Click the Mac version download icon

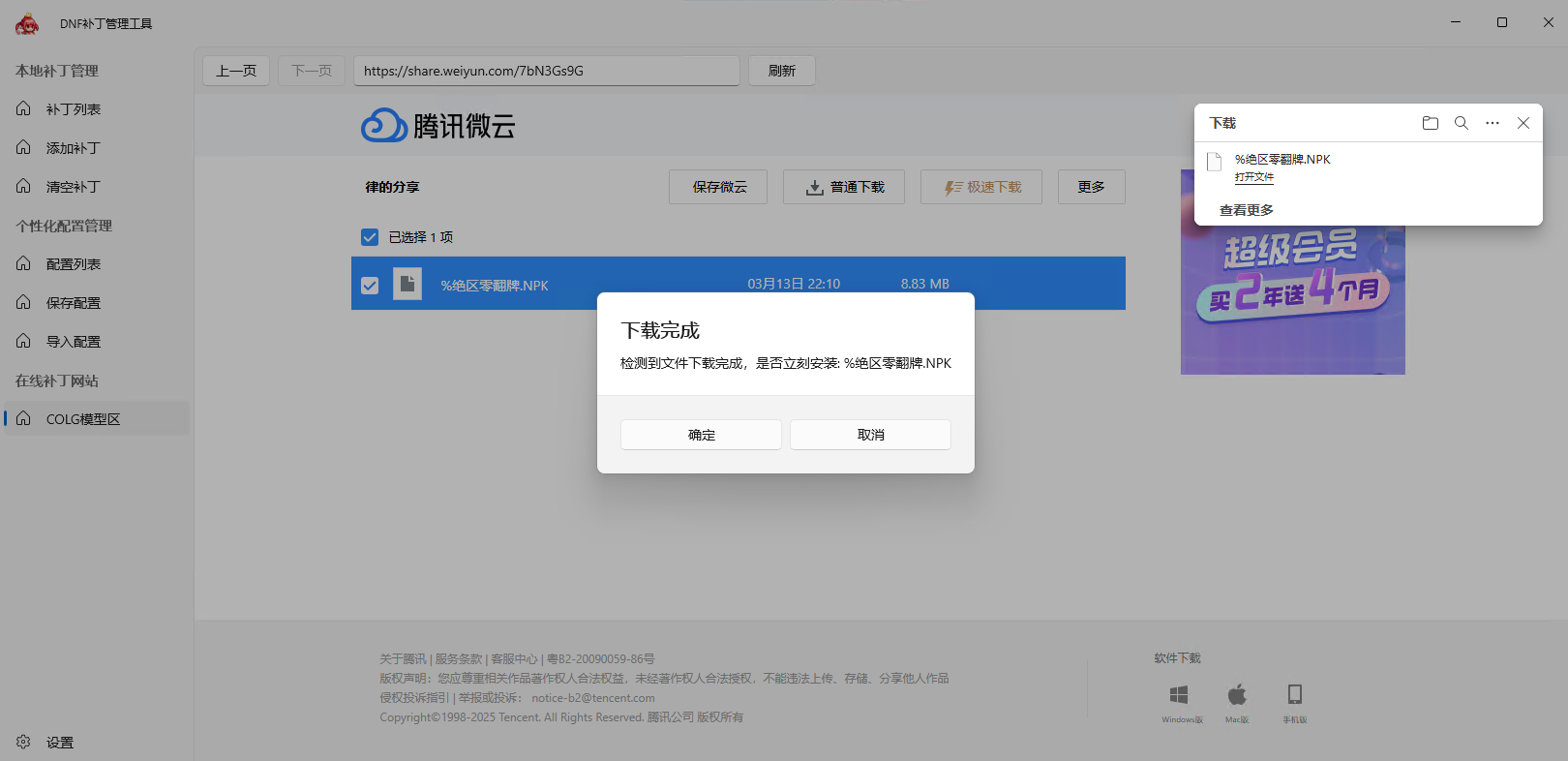tap(1237, 694)
